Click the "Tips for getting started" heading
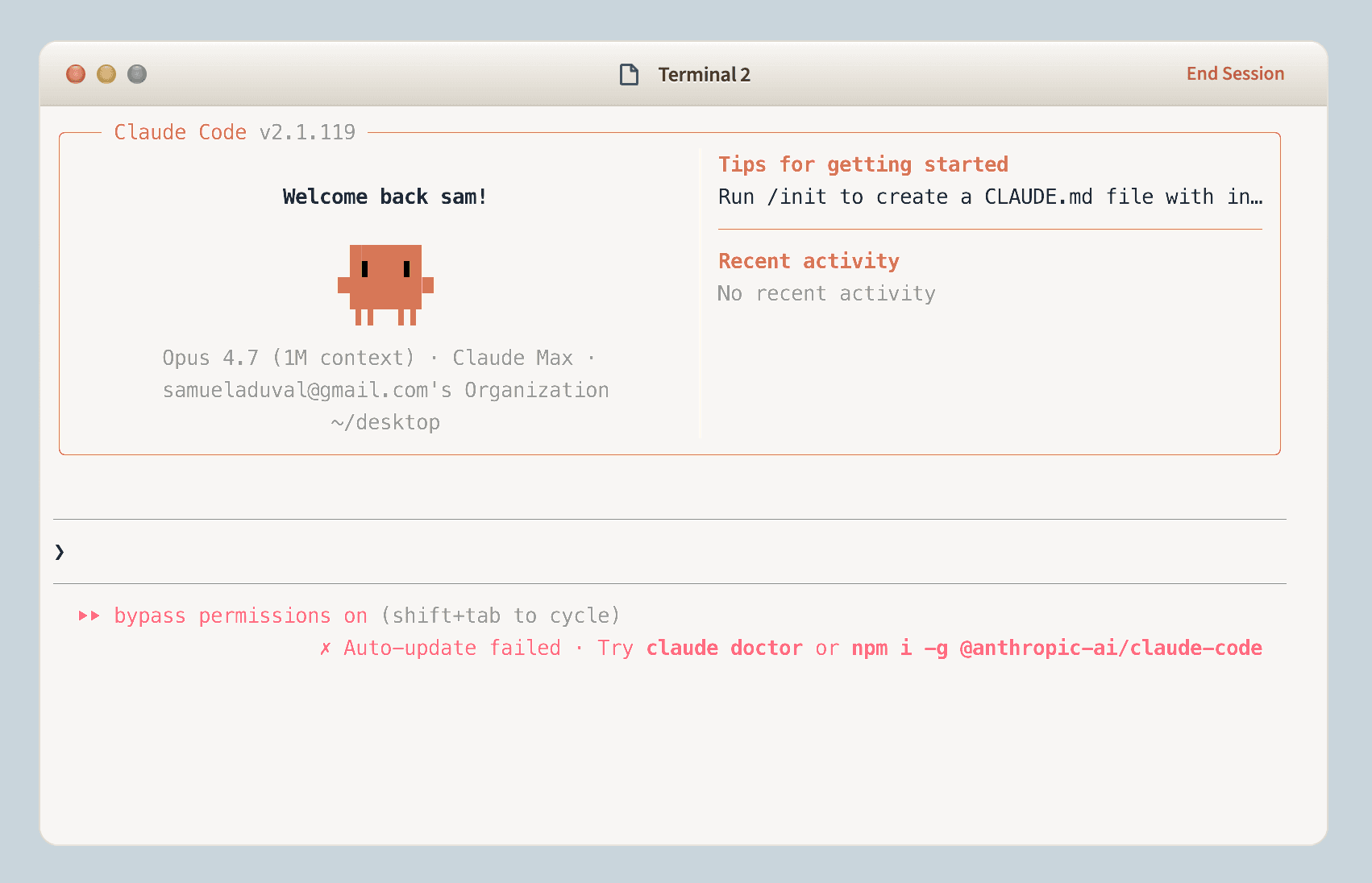The image size is (1372, 883). click(863, 164)
